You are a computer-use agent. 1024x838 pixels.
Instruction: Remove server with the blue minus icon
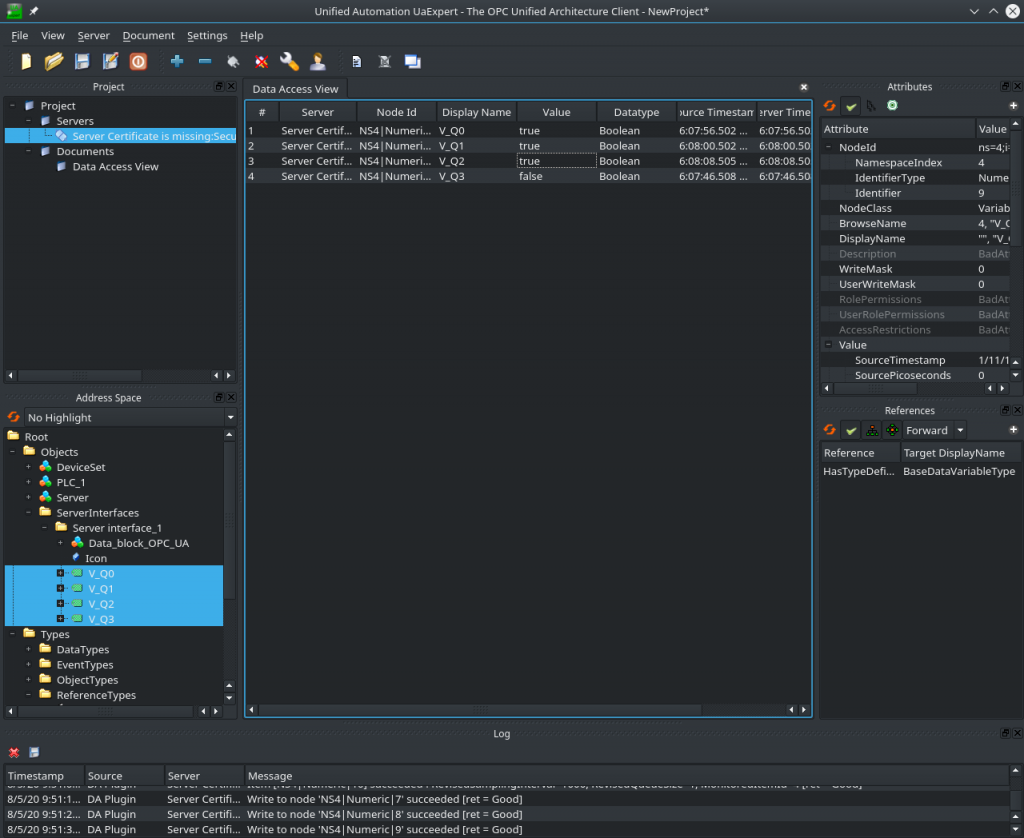(204, 61)
